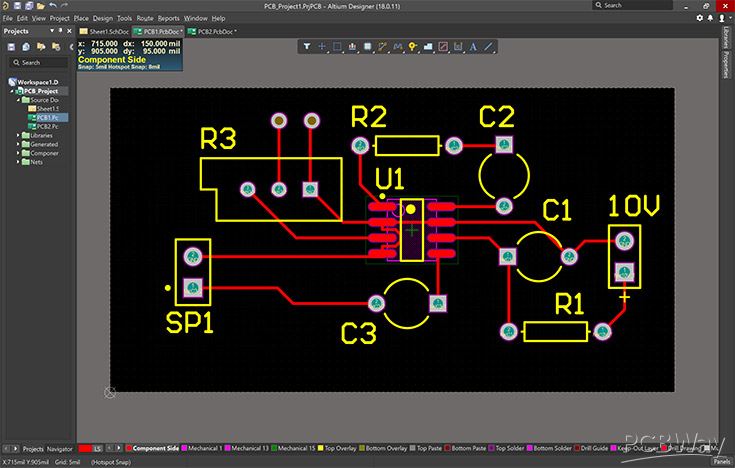Click the Projects panel compile icon
This screenshot has height=468, width=735.
tap(26, 46)
